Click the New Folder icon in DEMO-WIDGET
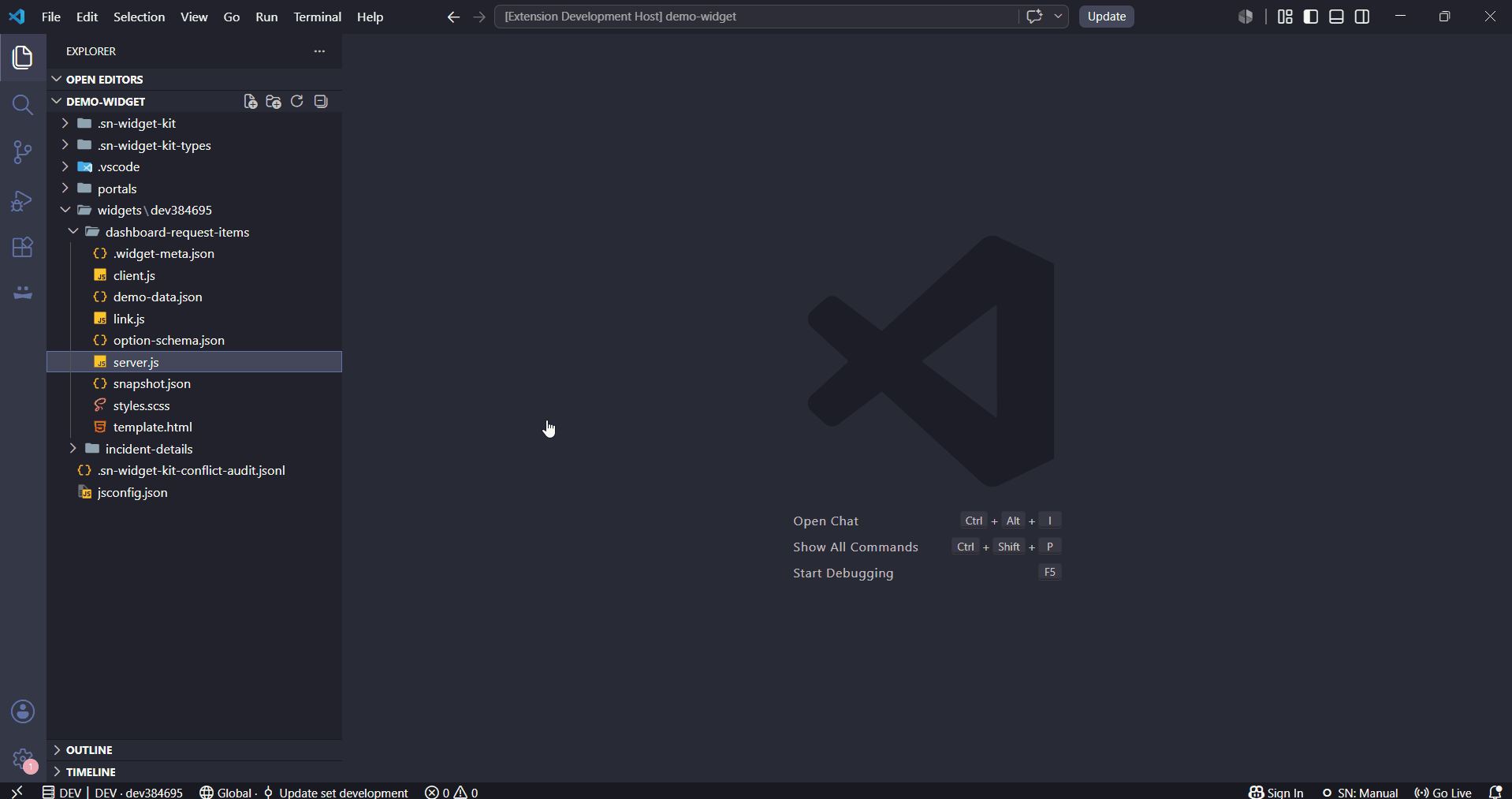The height and width of the screenshot is (799, 1512). pos(274,101)
